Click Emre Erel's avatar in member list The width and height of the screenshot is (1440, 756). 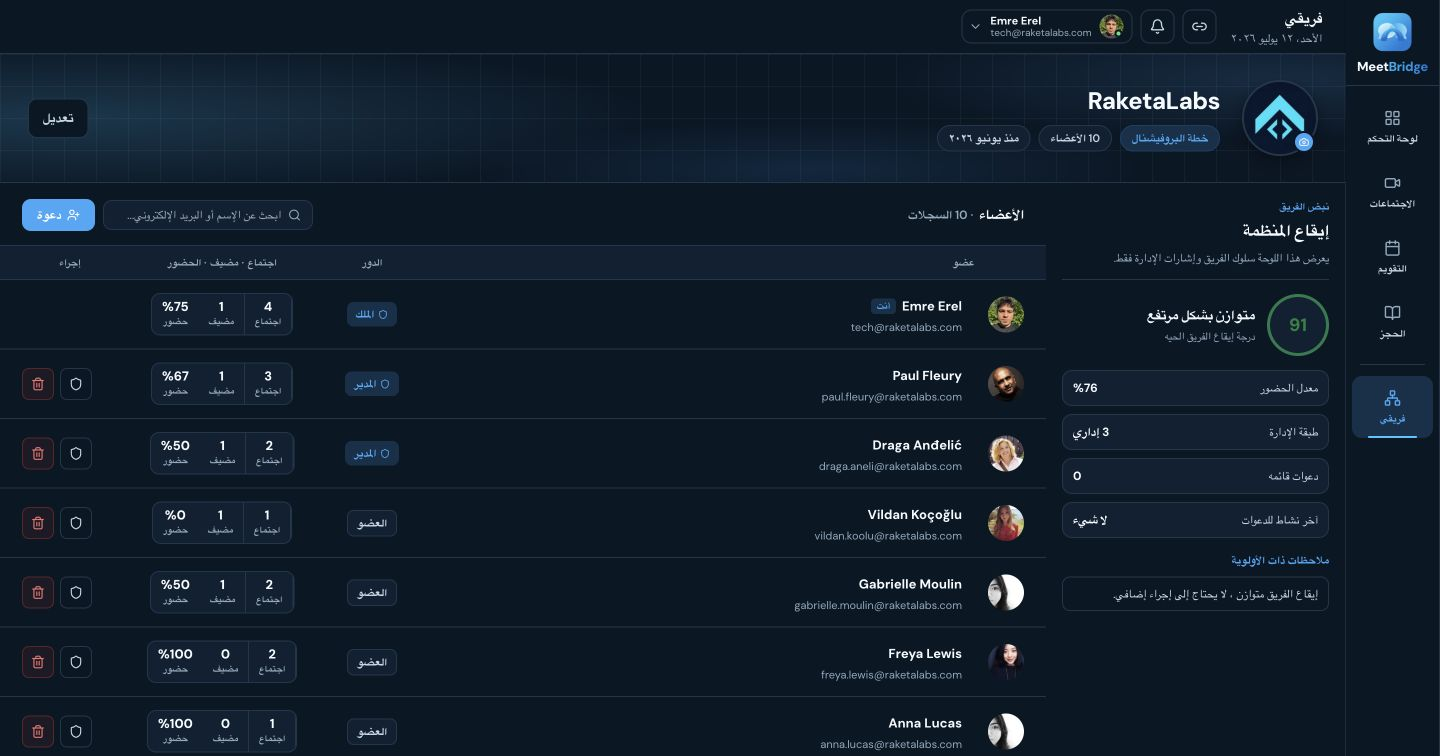pos(1006,314)
